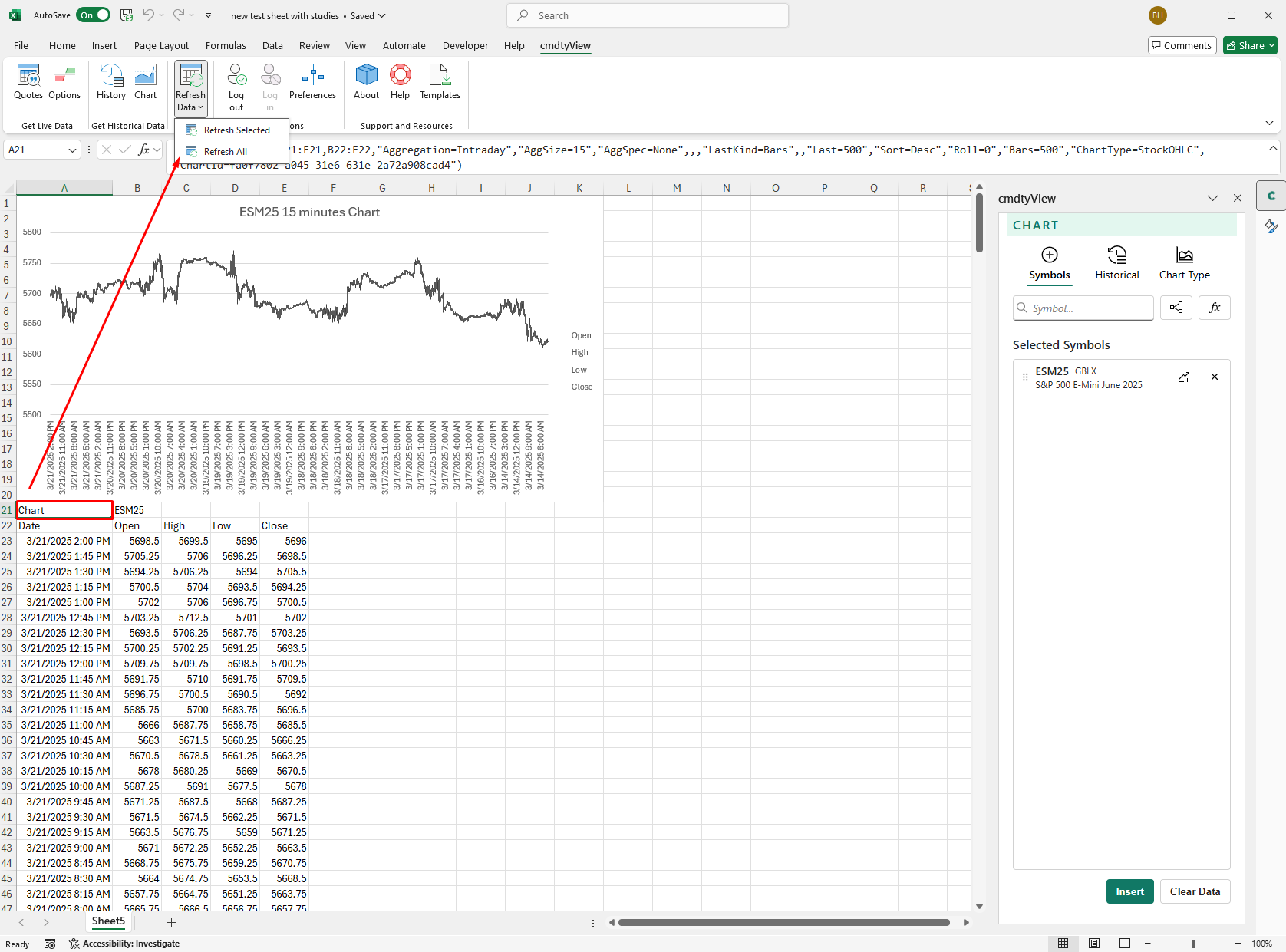Switch to Historical in the cmdtyView pane

(1116, 263)
